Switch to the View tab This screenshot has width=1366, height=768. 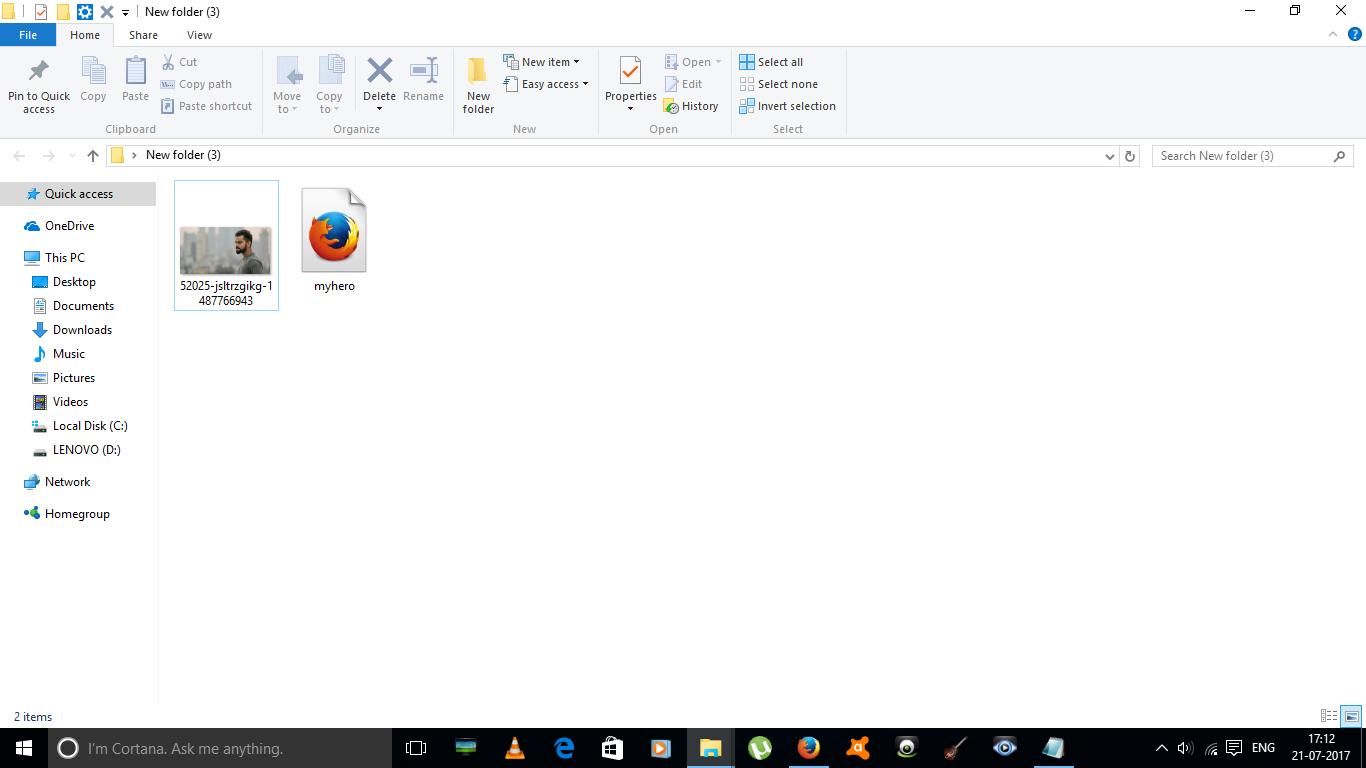pyautogui.click(x=198, y=34)
